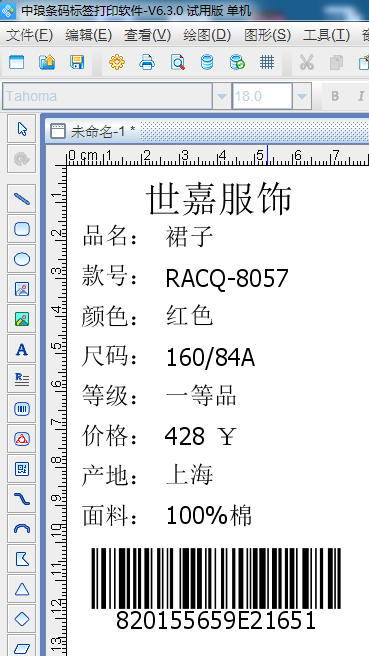Choose the barcode drawing tool
369x656 pixels.
pos(22,409)
